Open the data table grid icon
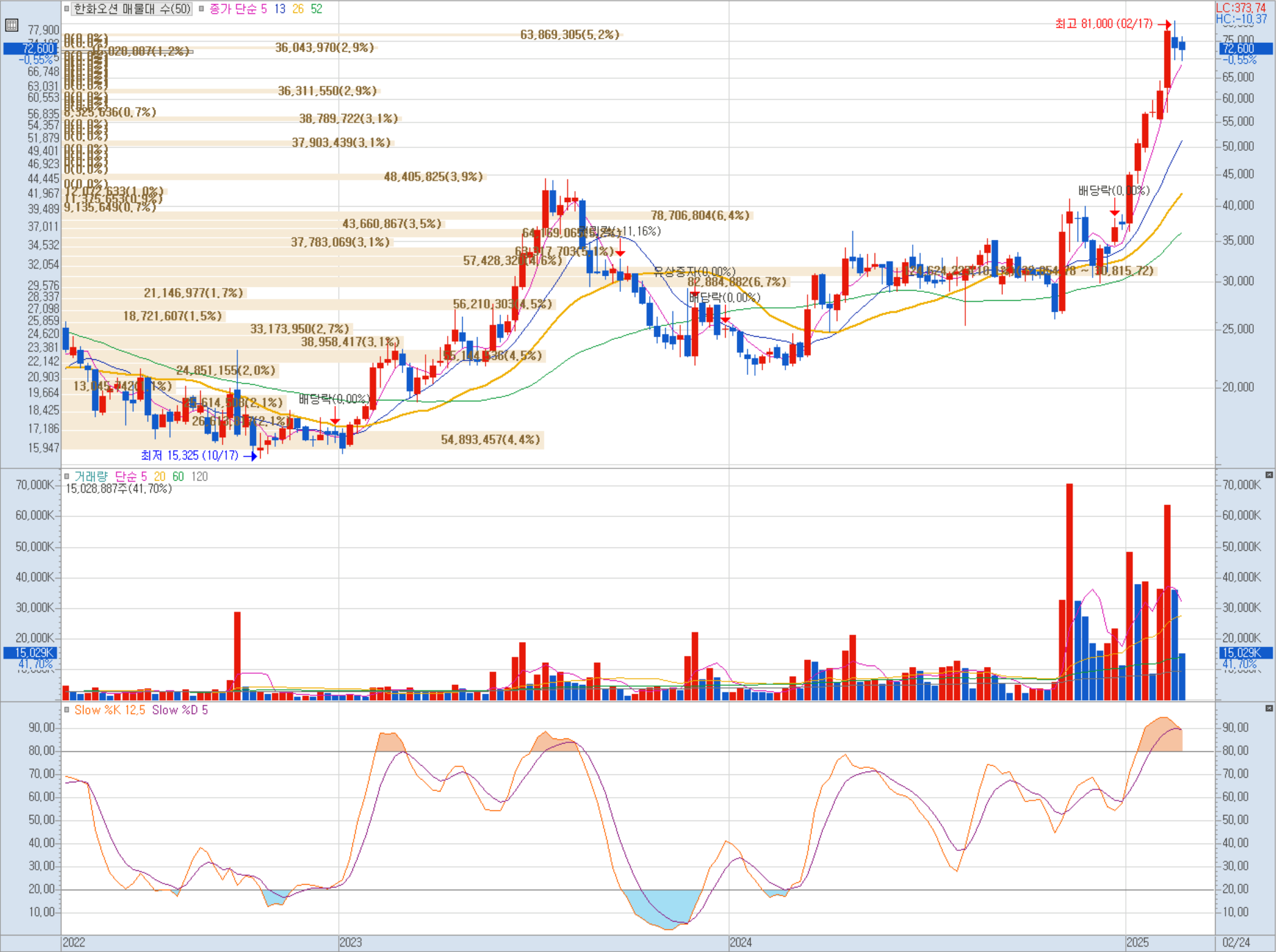This screenshot has width=1276, height=952. (x=11, y=26)
